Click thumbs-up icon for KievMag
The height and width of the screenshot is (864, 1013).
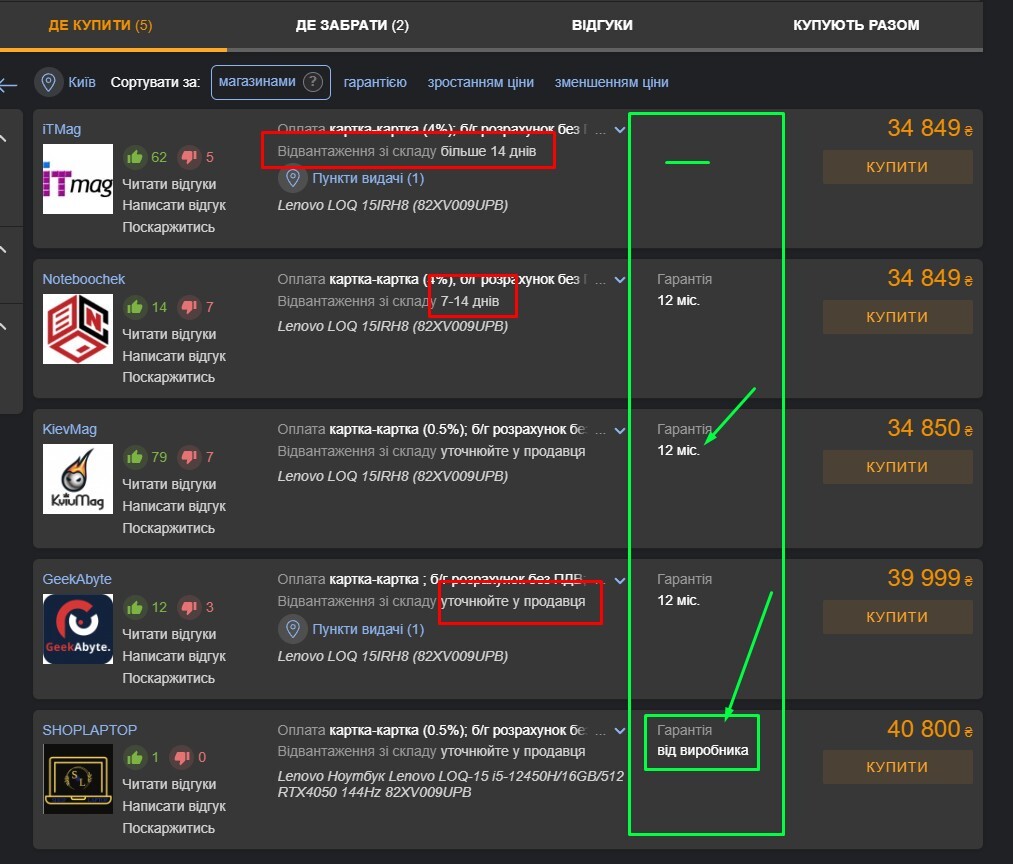(x=134, y=457)
